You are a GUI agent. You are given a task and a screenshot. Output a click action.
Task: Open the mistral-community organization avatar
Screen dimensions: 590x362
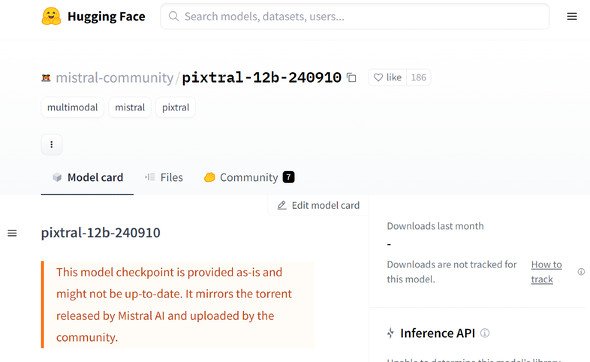click(x=46, y=78)
